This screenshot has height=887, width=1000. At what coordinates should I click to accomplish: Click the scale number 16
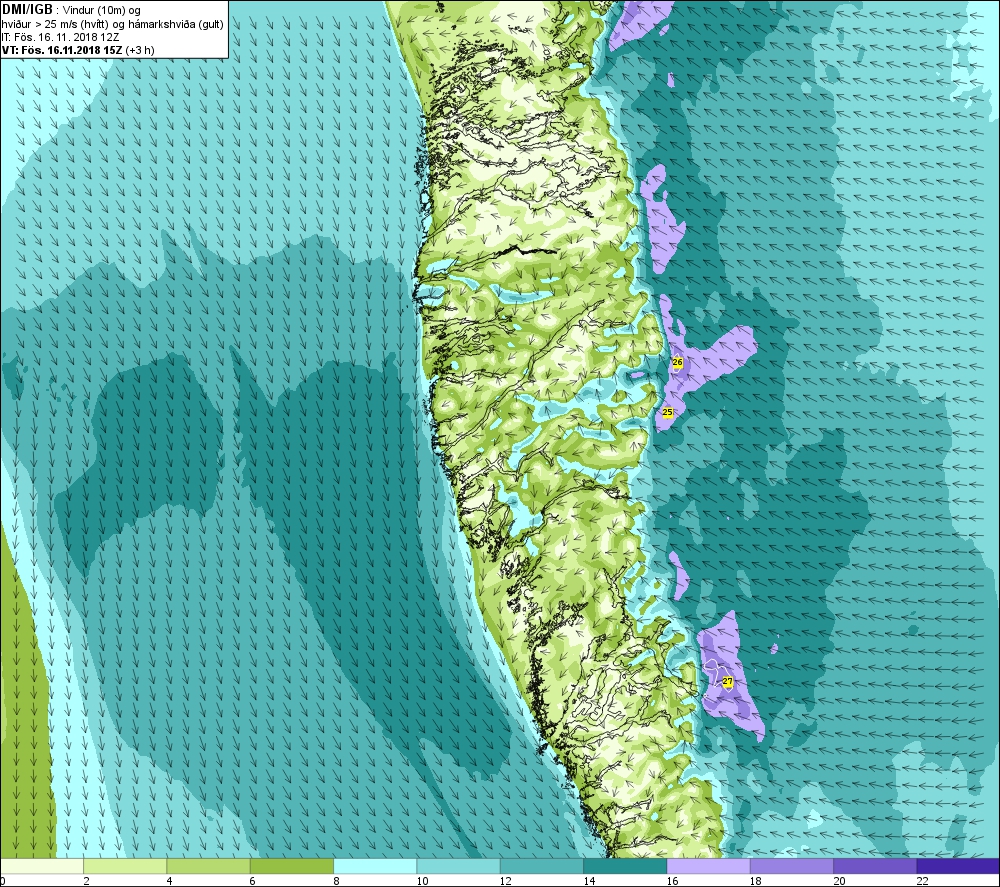(672, 881)
